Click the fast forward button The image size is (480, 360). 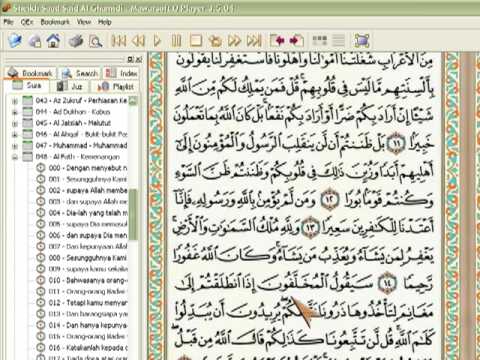[234, 41]
